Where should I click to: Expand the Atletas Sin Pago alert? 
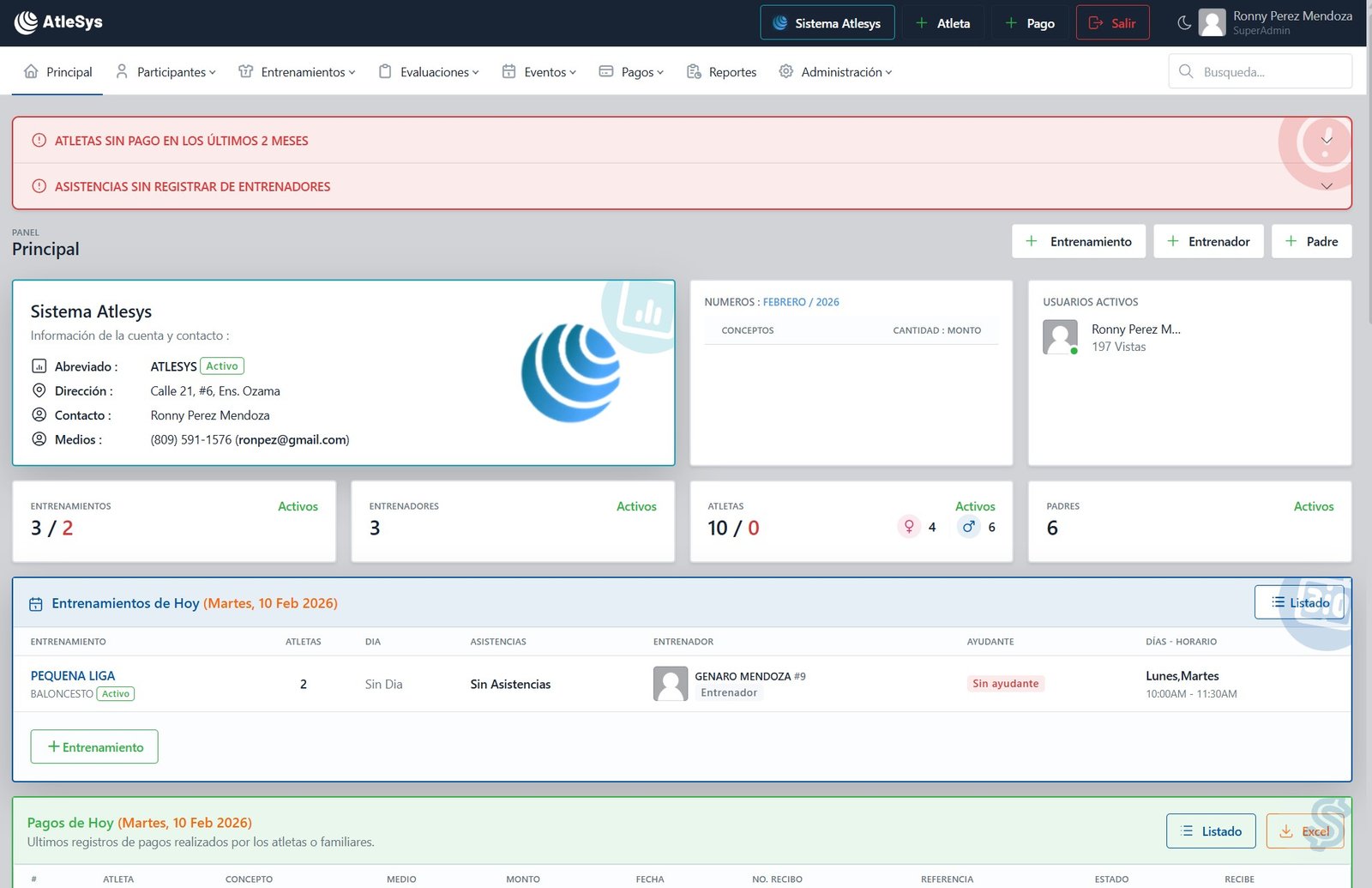click(1326, 140)
